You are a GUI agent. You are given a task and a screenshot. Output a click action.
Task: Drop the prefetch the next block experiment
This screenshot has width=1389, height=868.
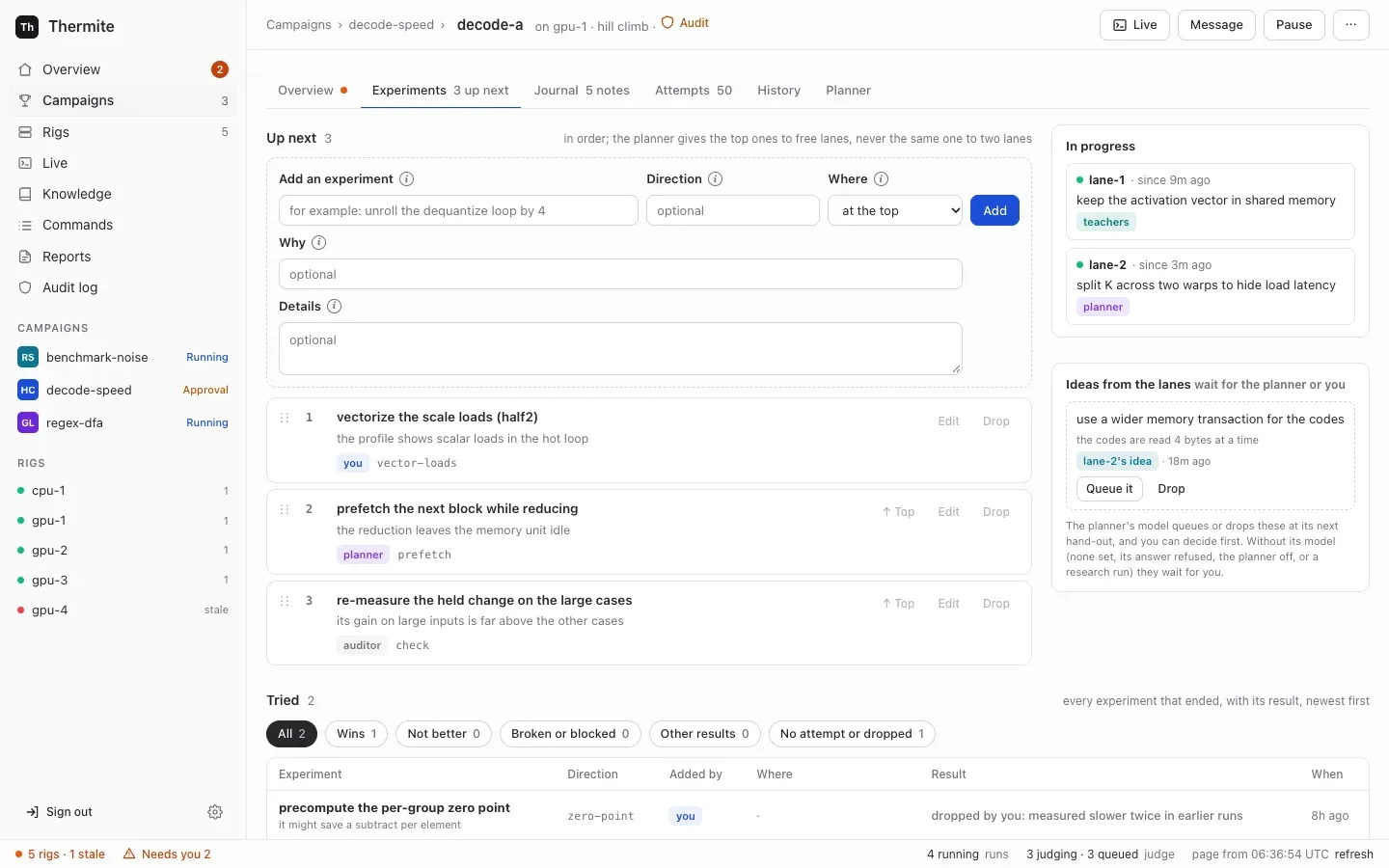coord(995,512)
